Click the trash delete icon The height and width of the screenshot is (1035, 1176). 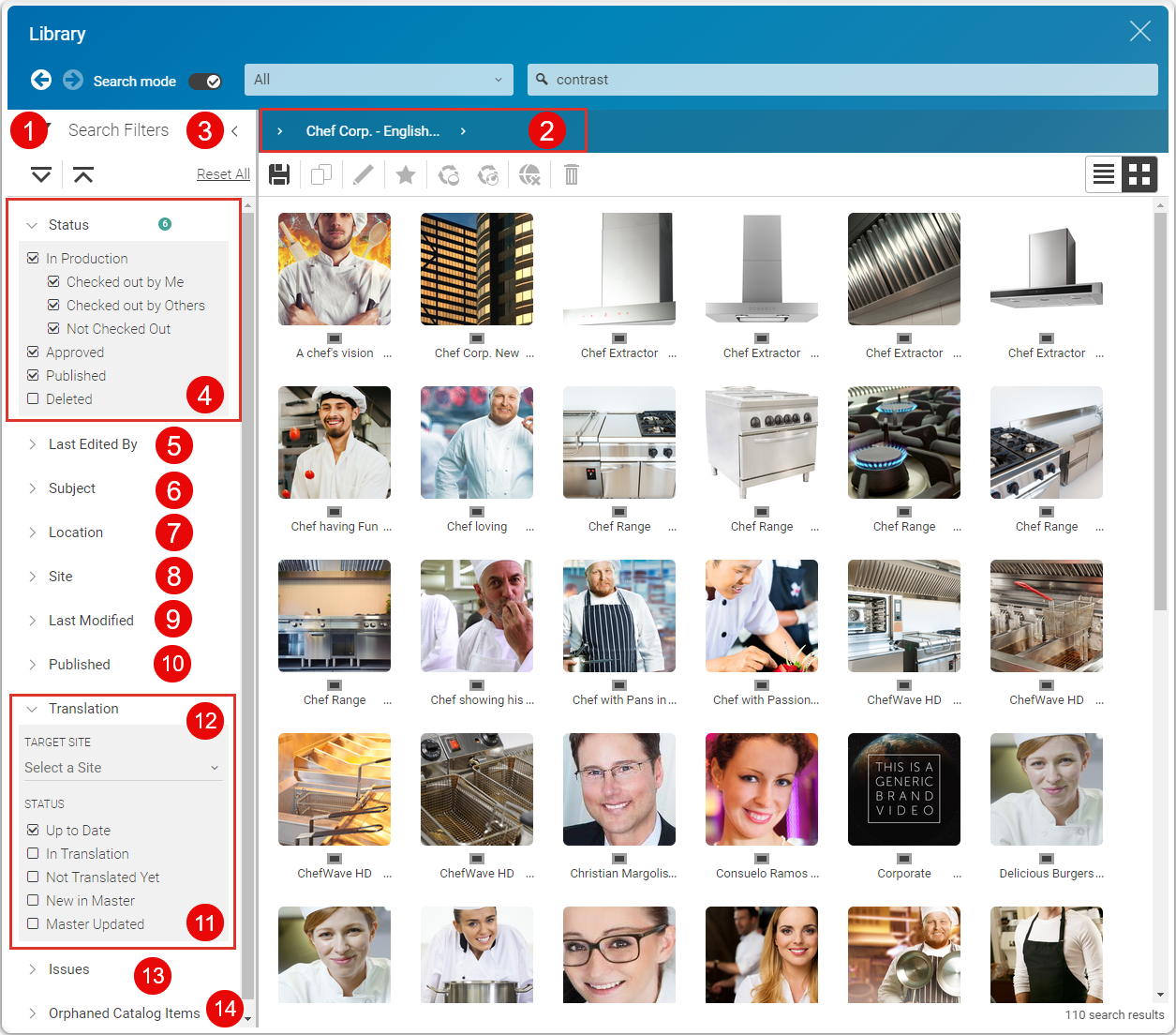pyautogui.click(x=572, y=174)
